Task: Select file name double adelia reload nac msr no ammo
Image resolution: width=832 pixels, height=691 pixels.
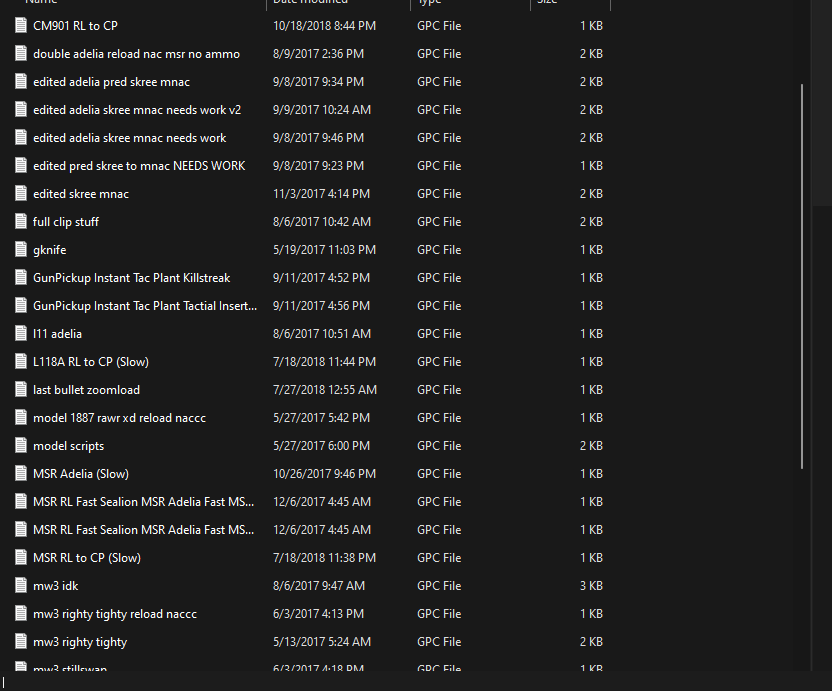Action: coord(136,54)
